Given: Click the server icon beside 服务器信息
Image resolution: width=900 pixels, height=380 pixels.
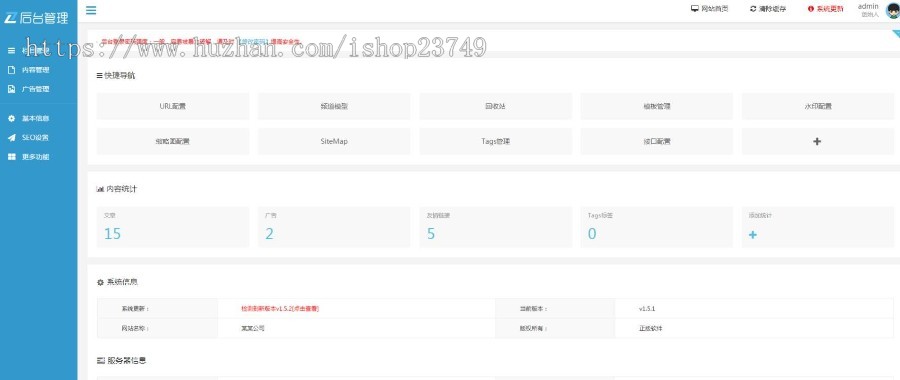Looking at the screenshot, I should click(x=100, y=360).
